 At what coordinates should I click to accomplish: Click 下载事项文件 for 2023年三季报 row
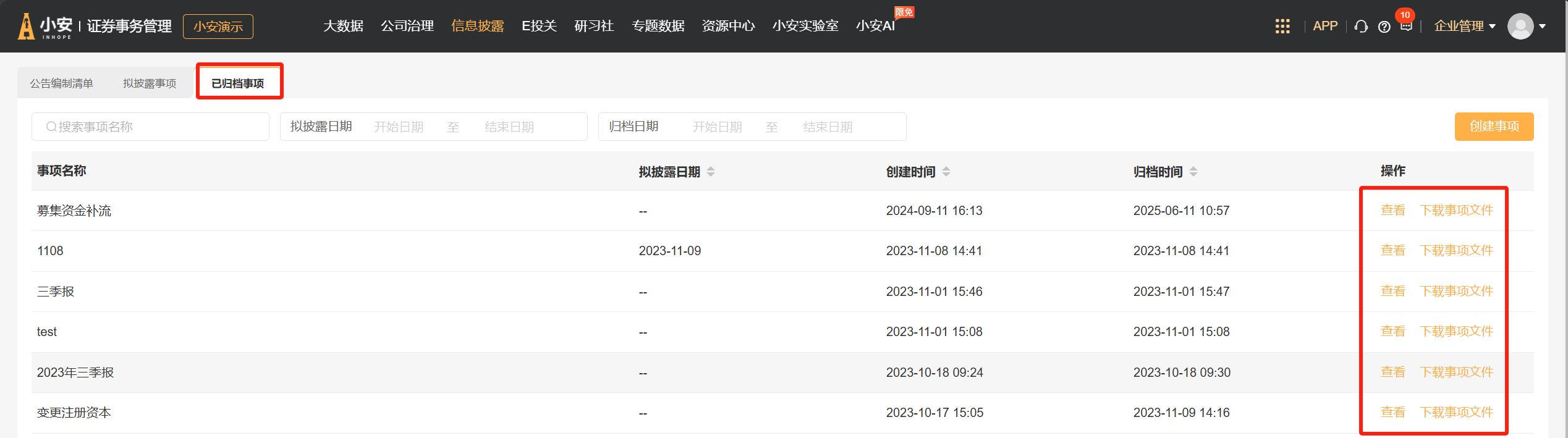click(x=1456, y=373)
